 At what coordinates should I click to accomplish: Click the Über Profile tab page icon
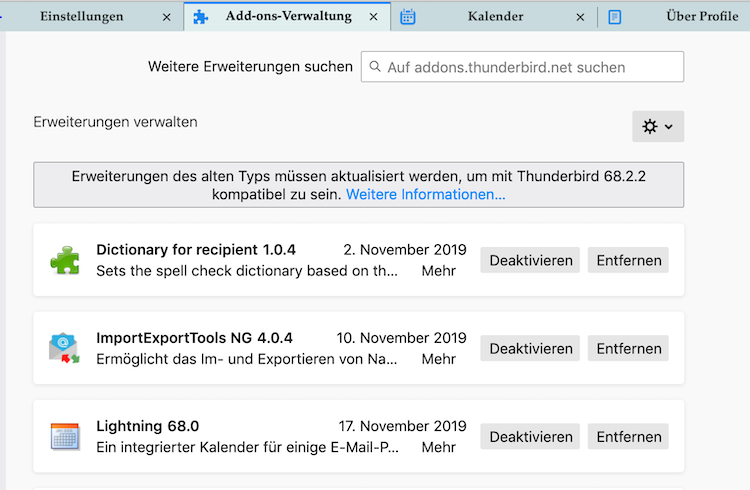615,16
